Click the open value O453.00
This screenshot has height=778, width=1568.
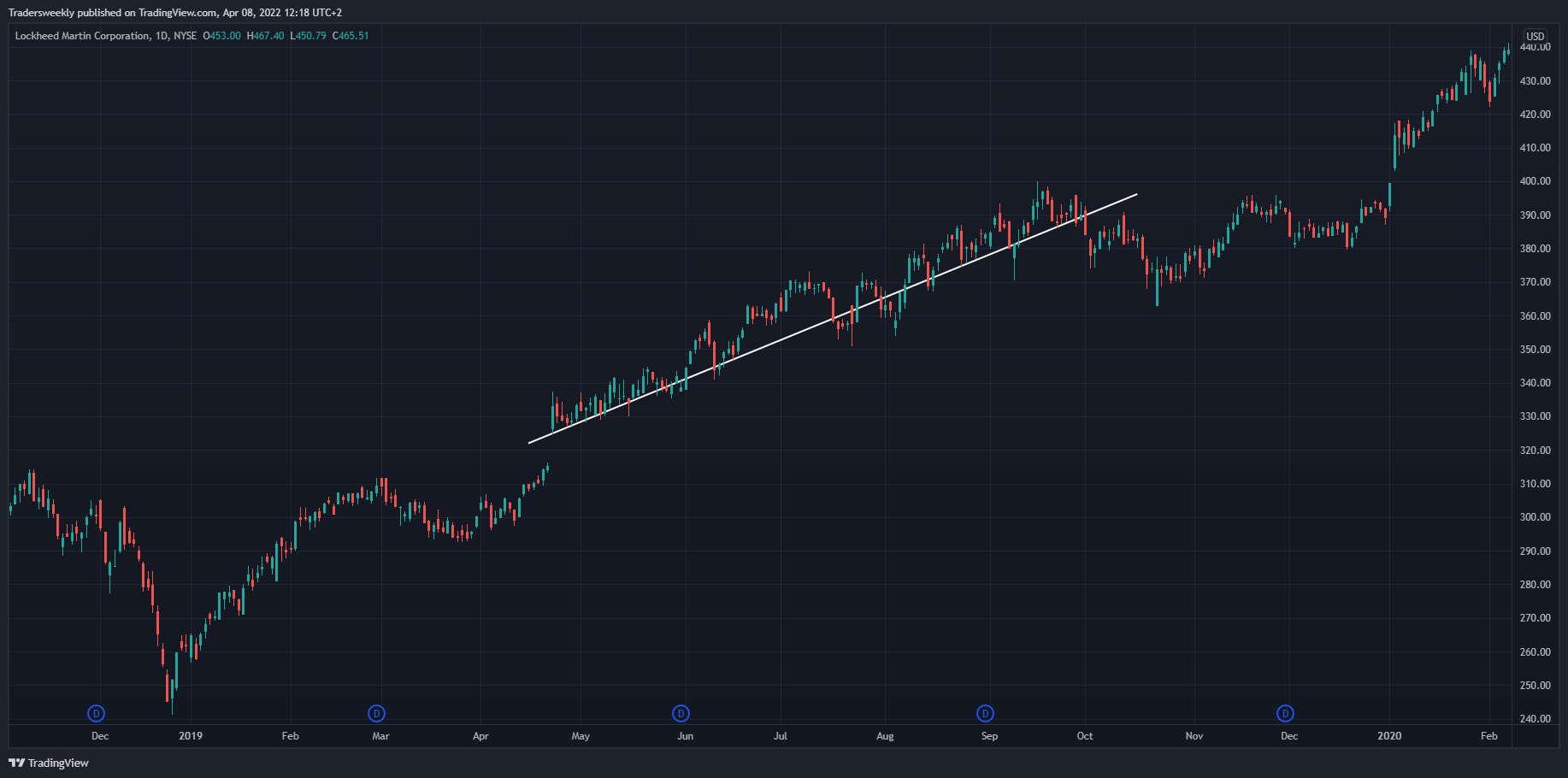pos(222,36)
